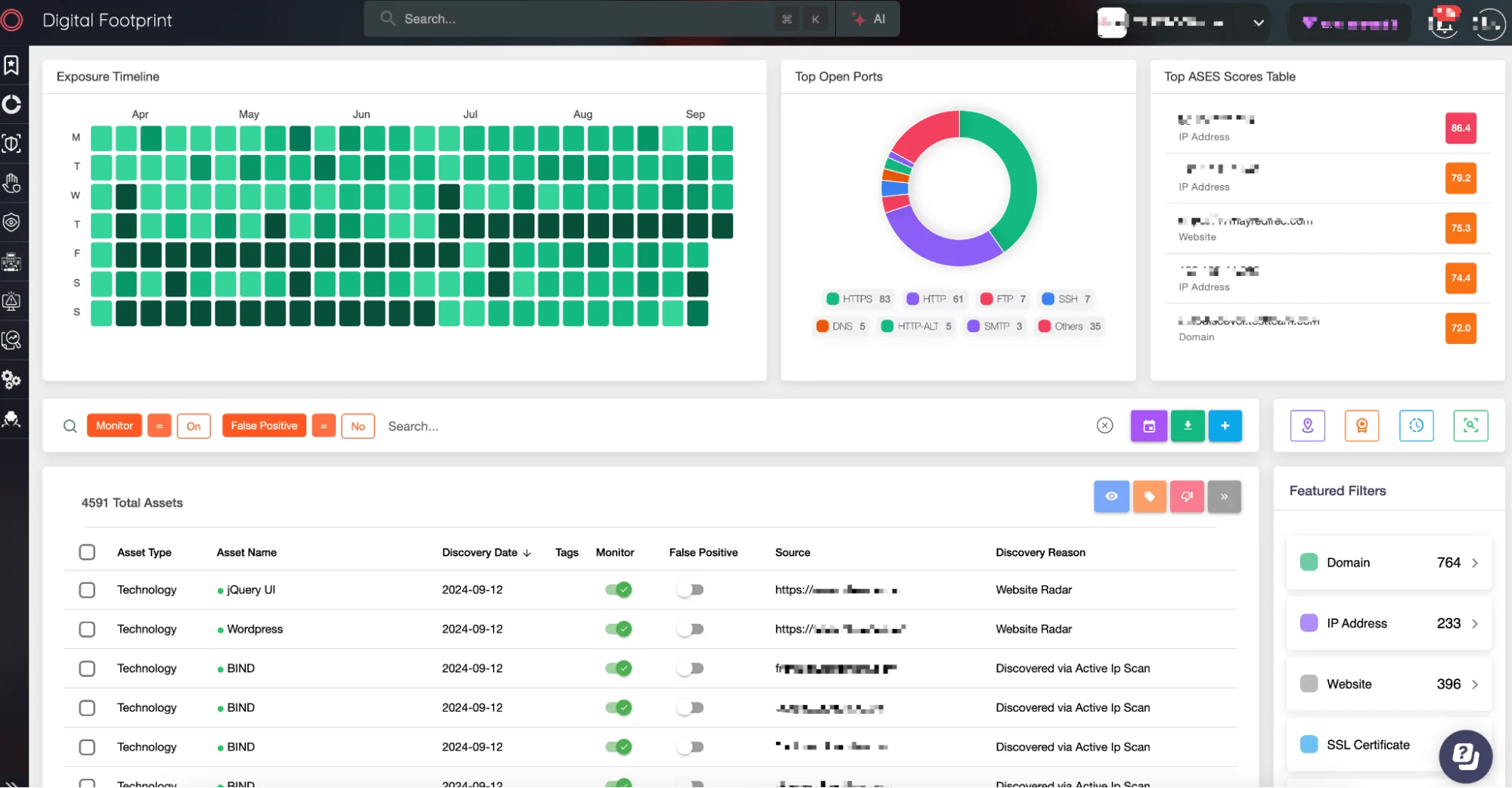Open the SSL Certificate featured filter

[1368, 745]
